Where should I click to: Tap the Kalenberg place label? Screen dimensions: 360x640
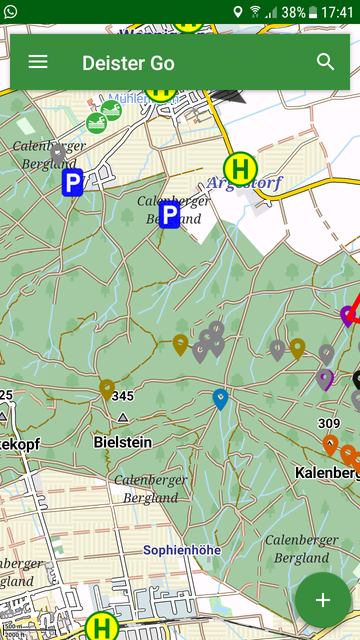tap(327, 473)
